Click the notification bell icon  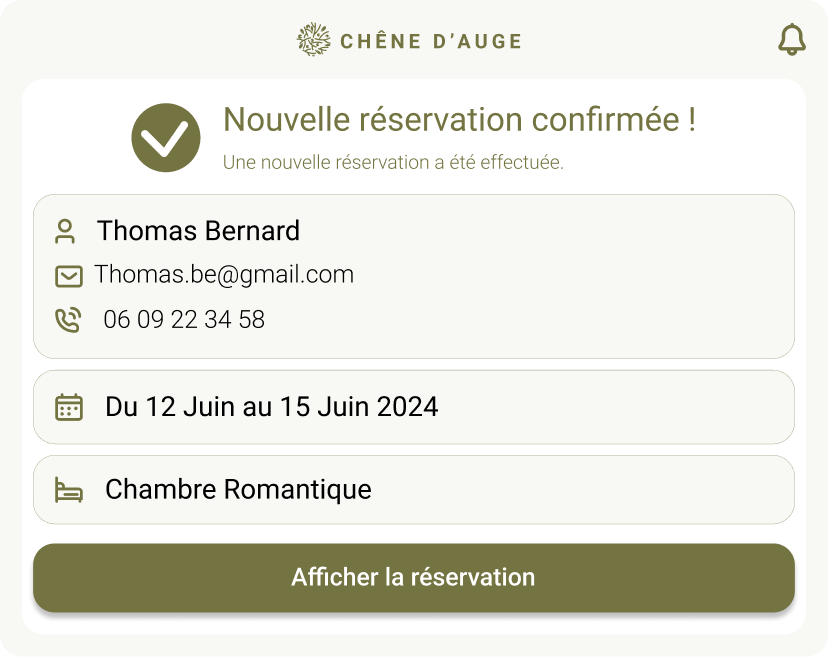coord(791,39)
